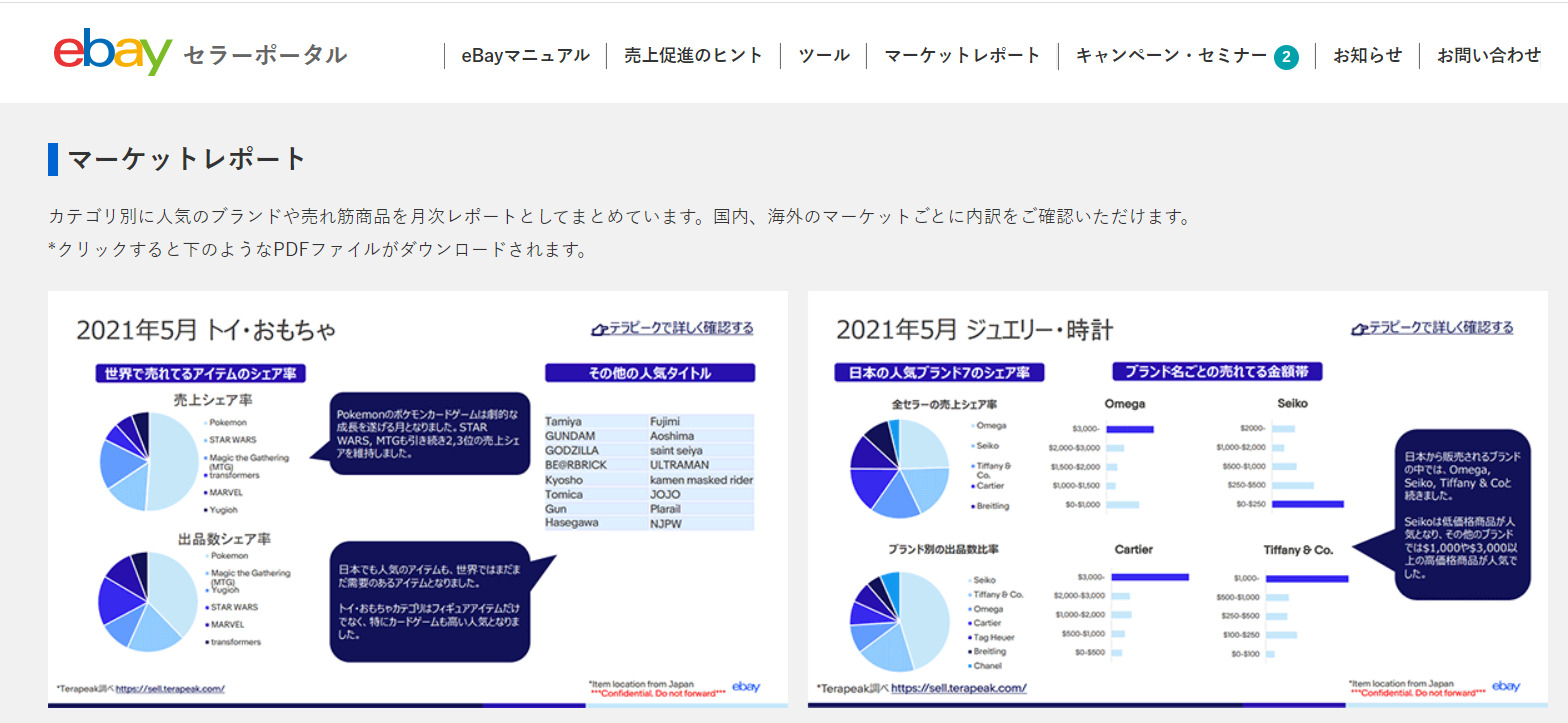Open the お問い合わせ menu item
The width and height of the screenshot is (1568, 723).
coord(1489,56)
